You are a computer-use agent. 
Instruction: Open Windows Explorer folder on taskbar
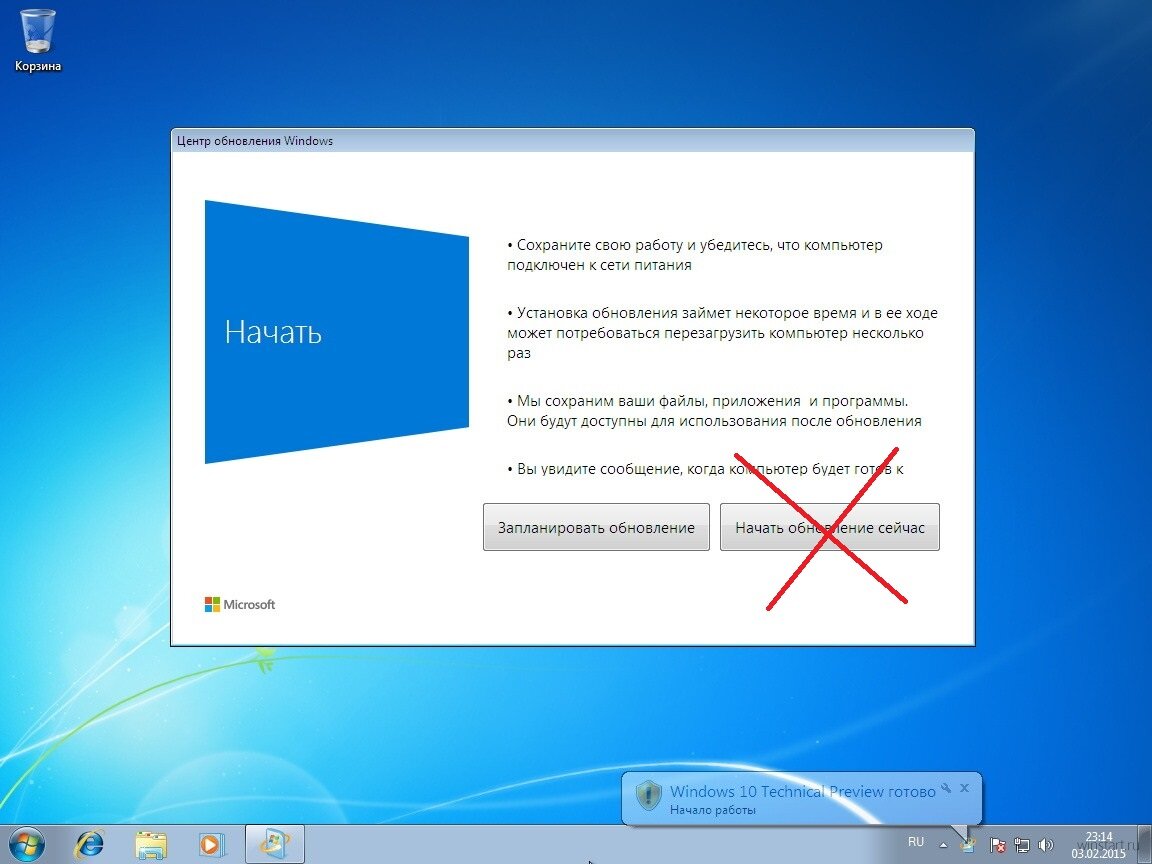(151, 845)
